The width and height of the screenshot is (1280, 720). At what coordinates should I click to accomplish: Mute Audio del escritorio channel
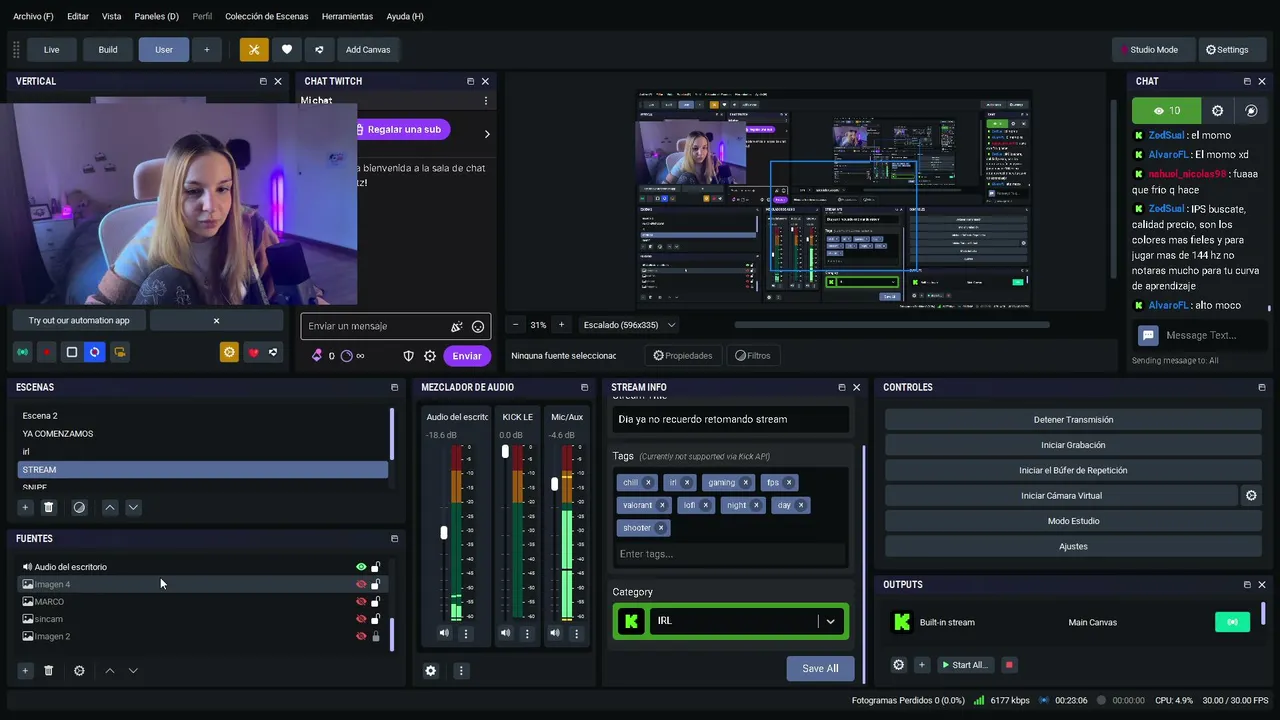[x=444, y=633]
